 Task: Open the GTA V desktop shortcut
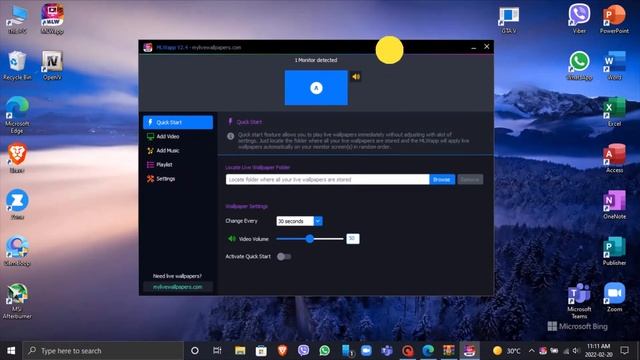click(509, 20)
